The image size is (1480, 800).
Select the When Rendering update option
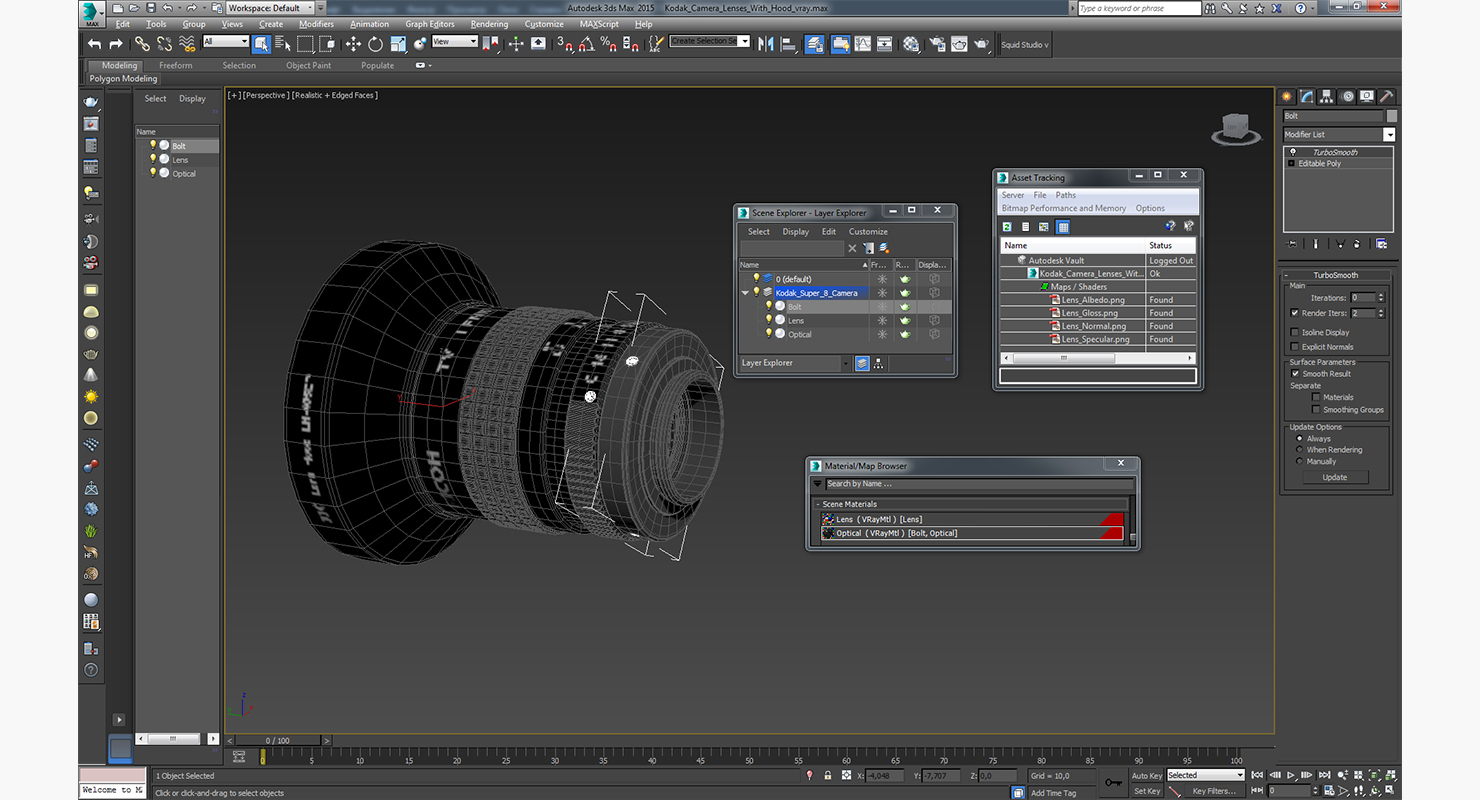point(1300,450)
